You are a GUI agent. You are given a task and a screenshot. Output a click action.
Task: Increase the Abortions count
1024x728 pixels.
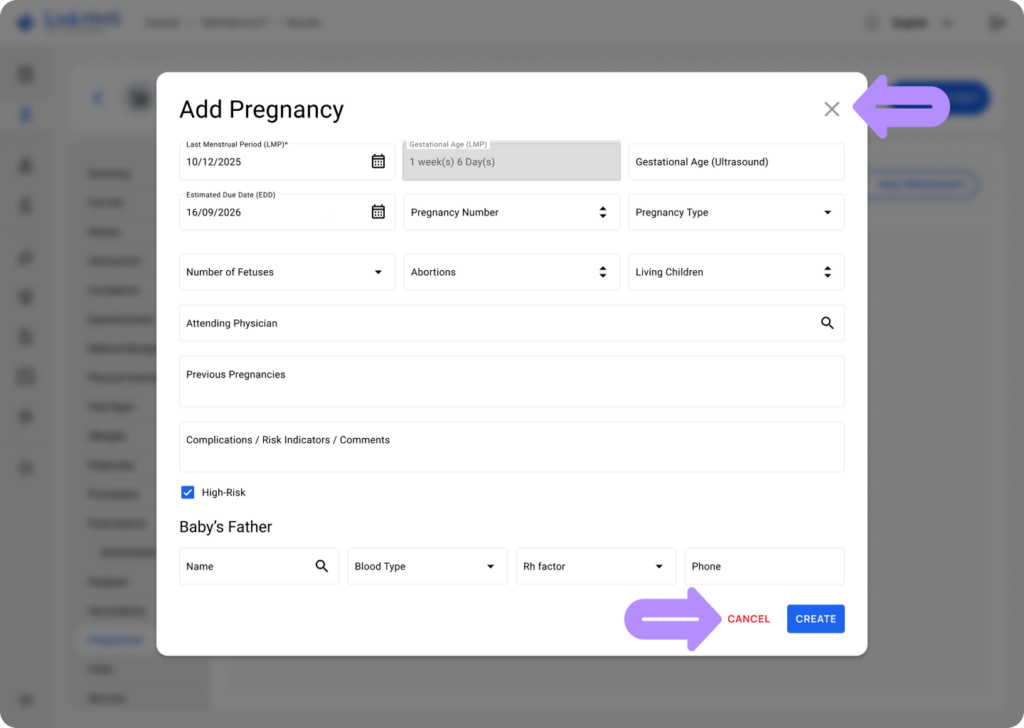[602, 267]
